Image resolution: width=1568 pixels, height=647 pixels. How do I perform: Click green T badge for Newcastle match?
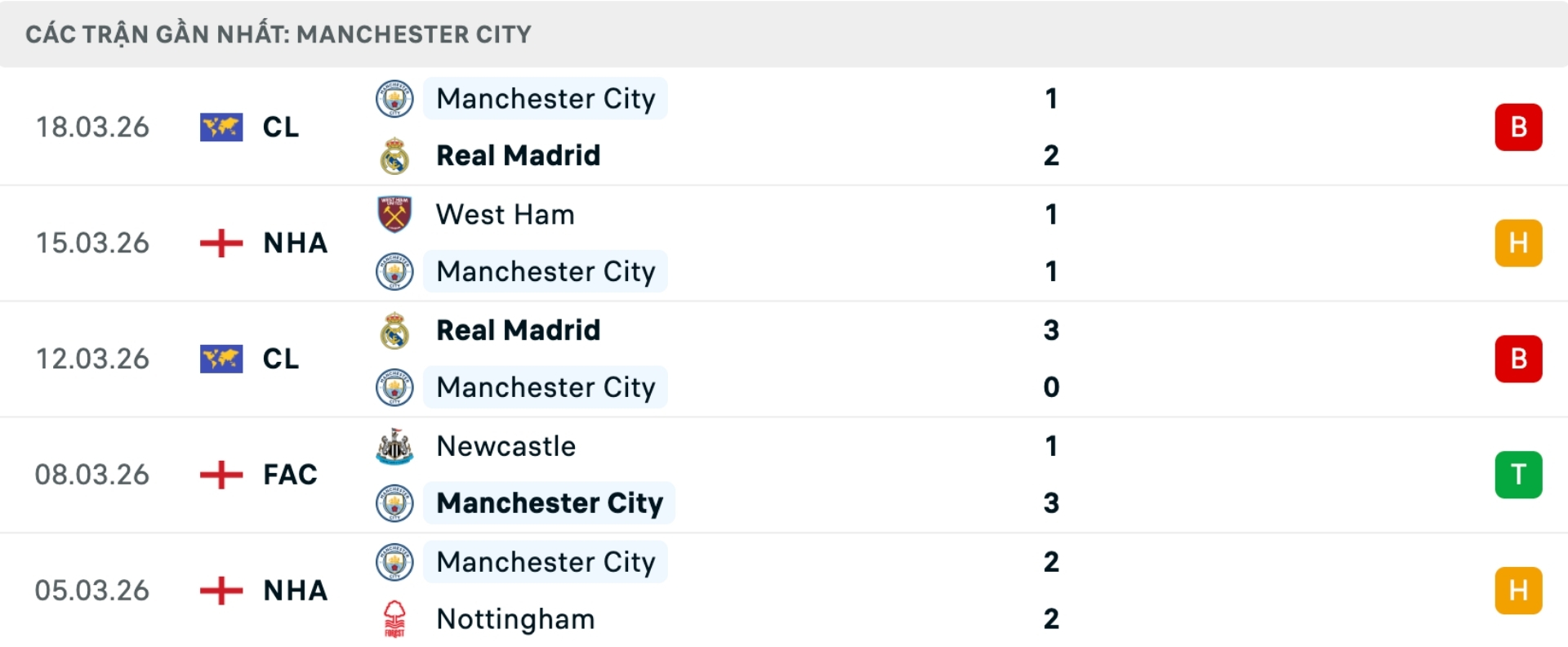(x=1518, y=475)
